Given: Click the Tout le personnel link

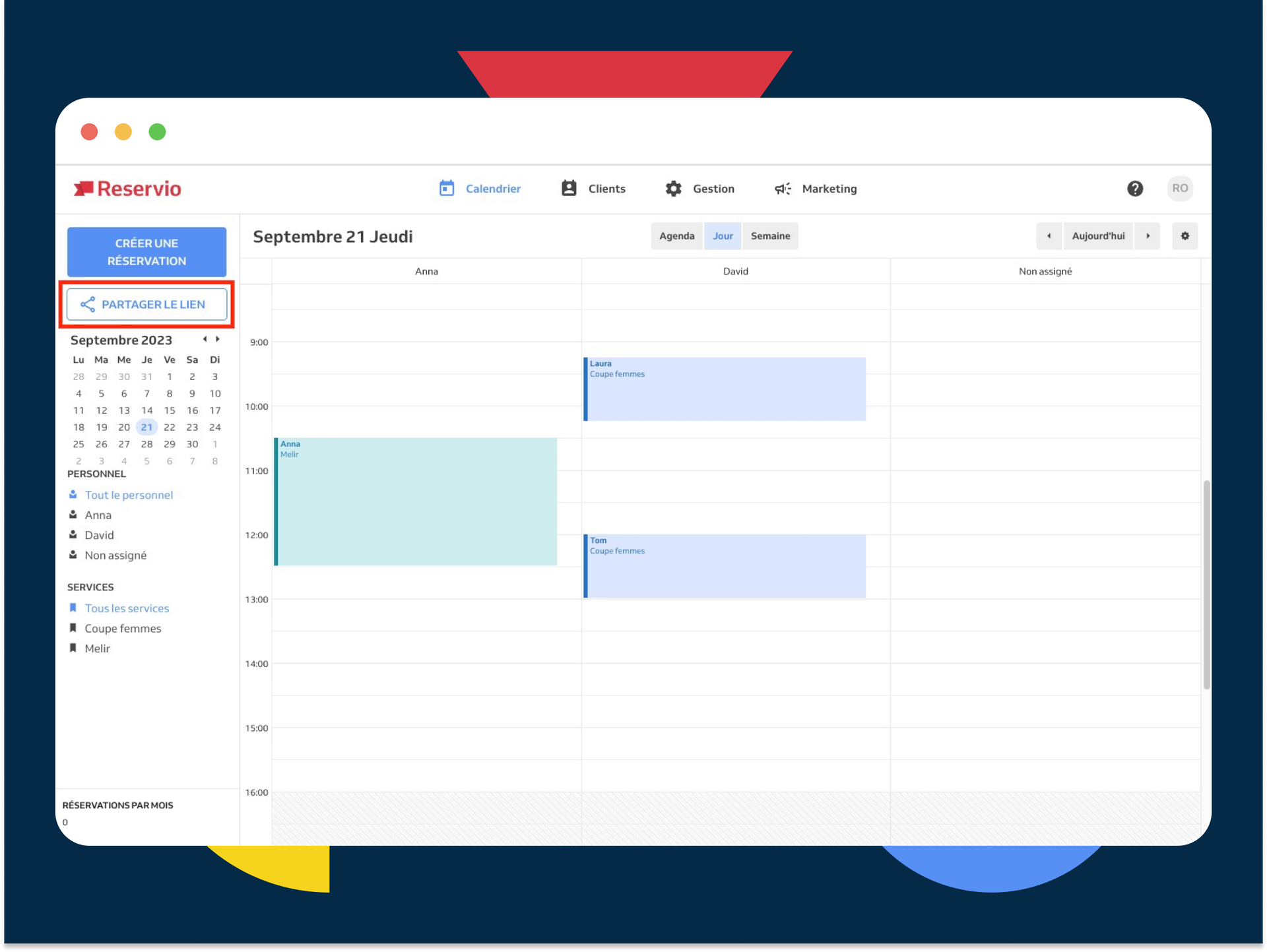Looking at the screenshot, I should (x=129, y=494).
